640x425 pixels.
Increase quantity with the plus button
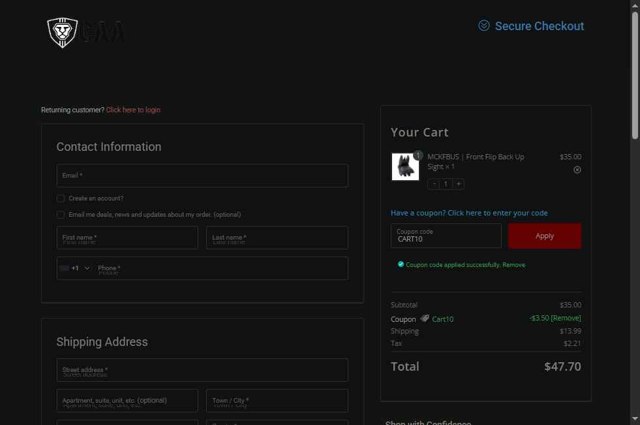(x=458, y=184)
